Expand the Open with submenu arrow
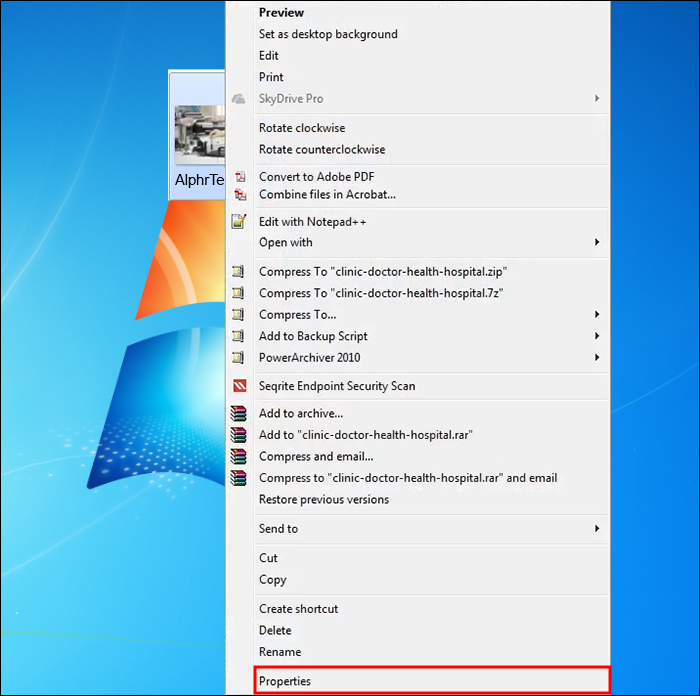700x696 pixels. point(597,242)
